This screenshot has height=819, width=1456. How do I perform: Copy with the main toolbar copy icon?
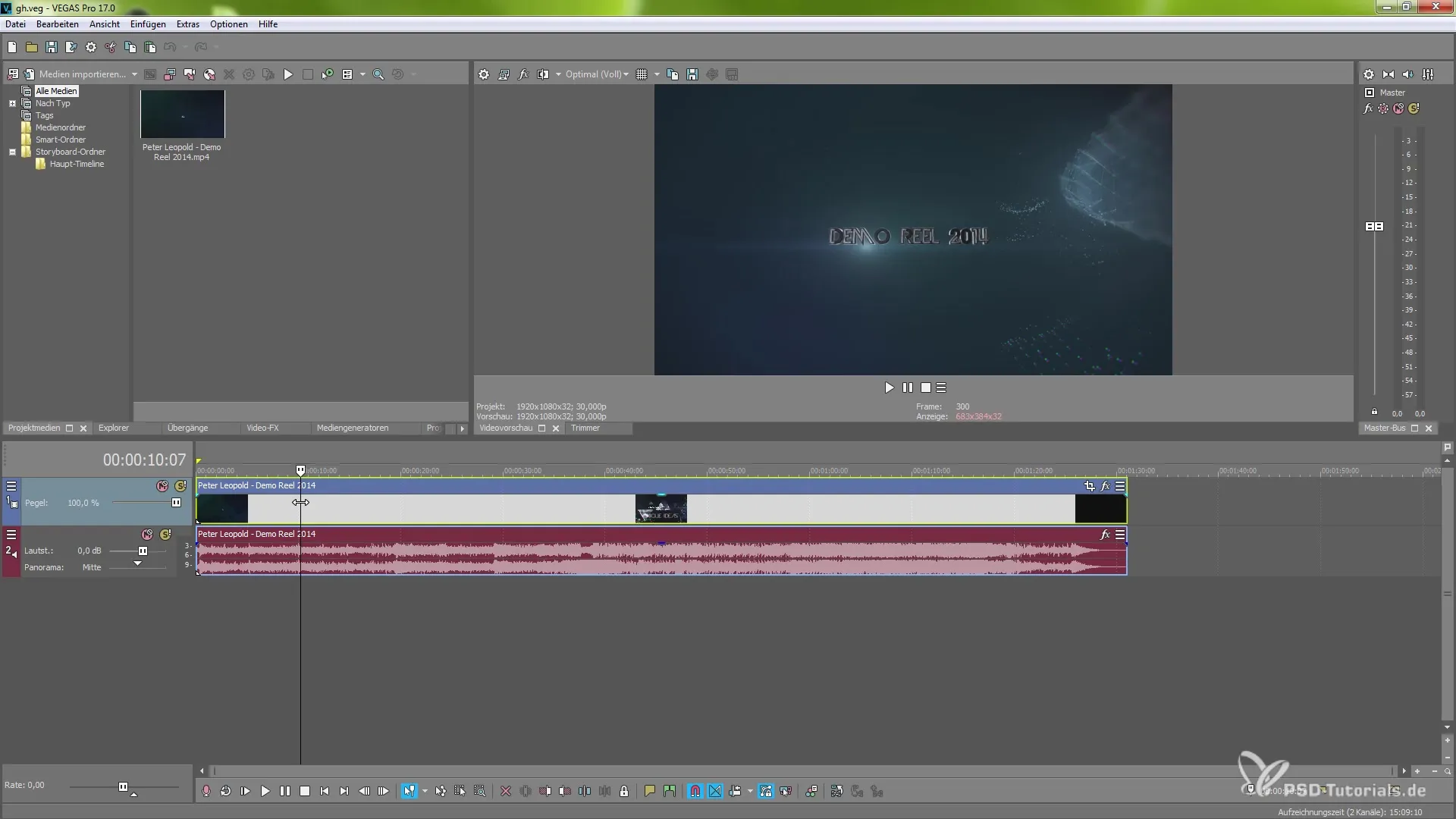[130, 47]
